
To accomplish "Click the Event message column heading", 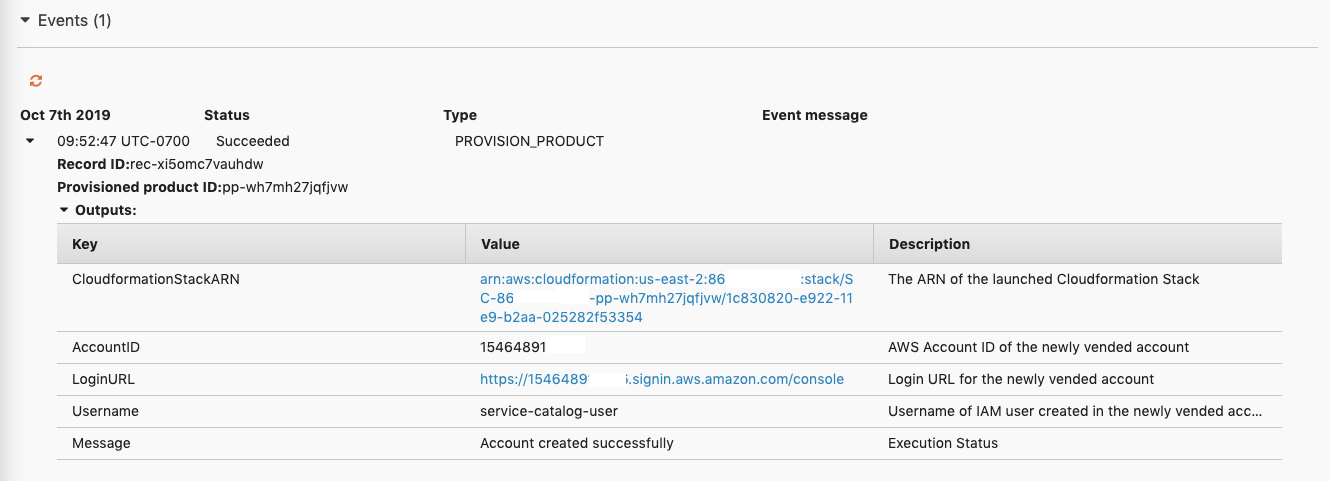I will [815, 115].
